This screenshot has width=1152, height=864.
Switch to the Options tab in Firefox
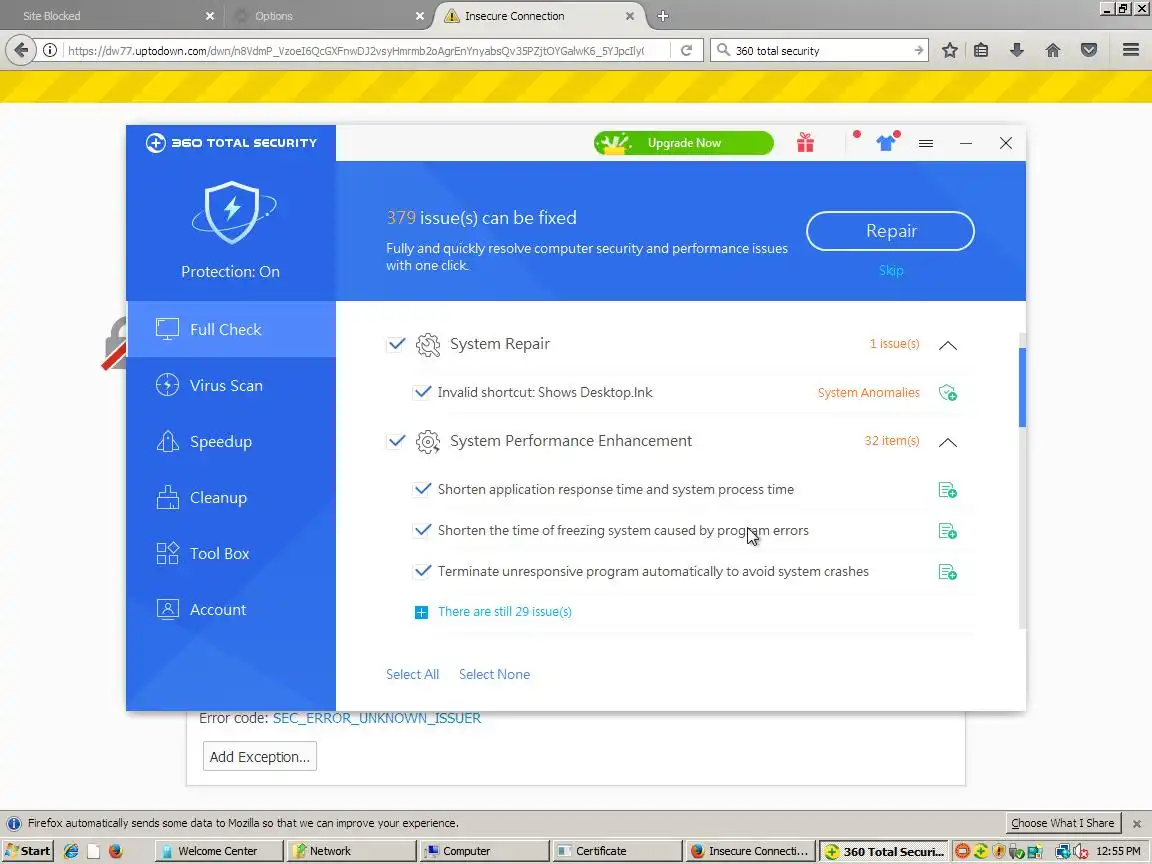(x=327, y=15)
